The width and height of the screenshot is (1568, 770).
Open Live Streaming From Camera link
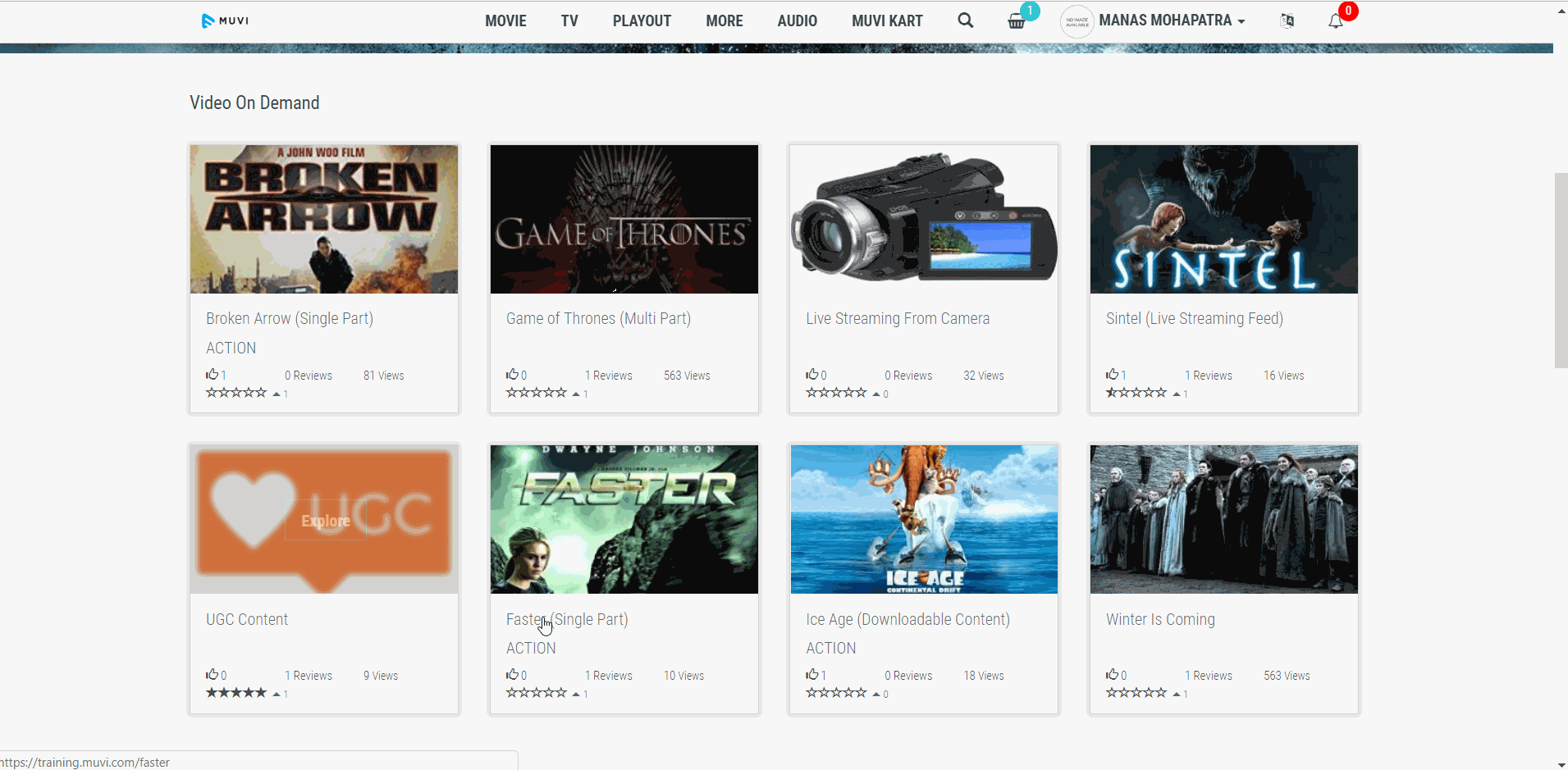(x=898, y=318)
